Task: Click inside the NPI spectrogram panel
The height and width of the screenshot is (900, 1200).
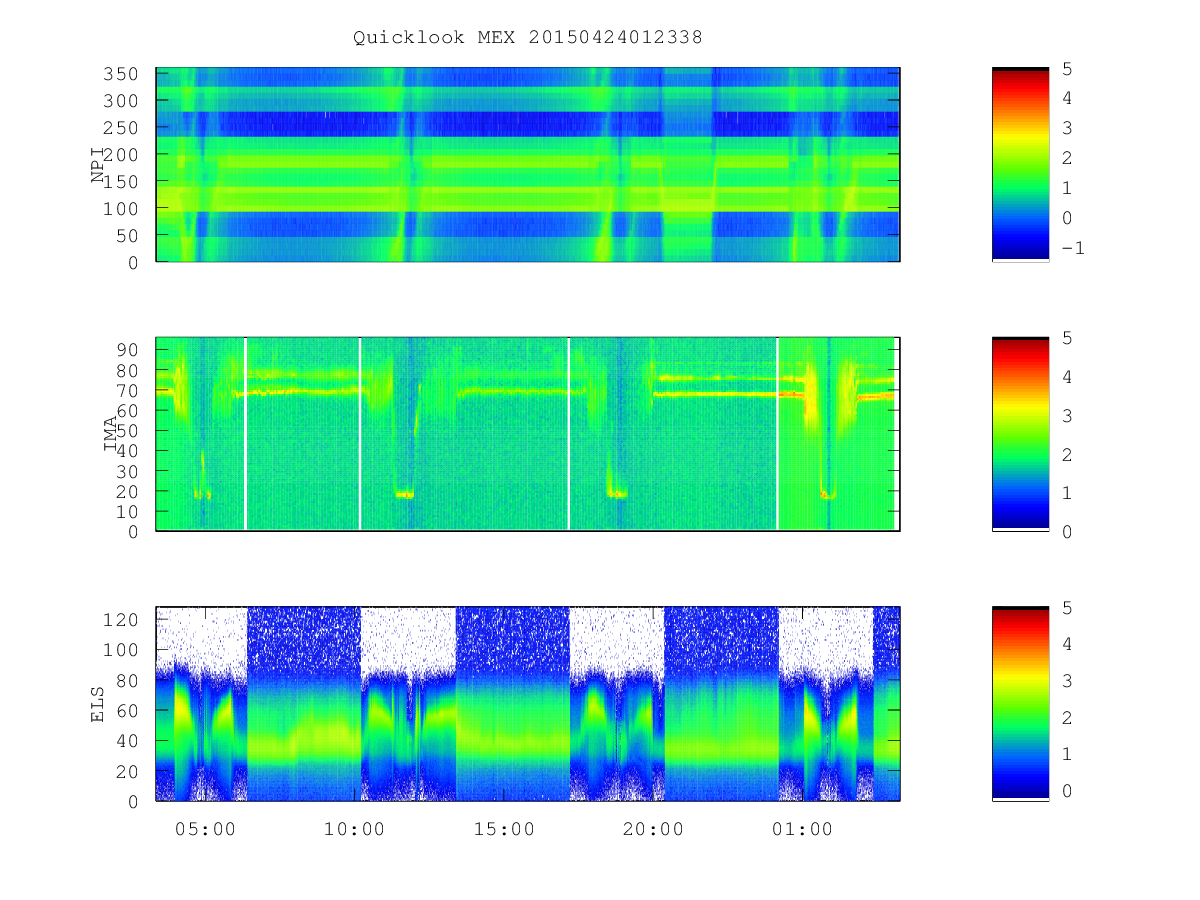Action: point(528,164)
